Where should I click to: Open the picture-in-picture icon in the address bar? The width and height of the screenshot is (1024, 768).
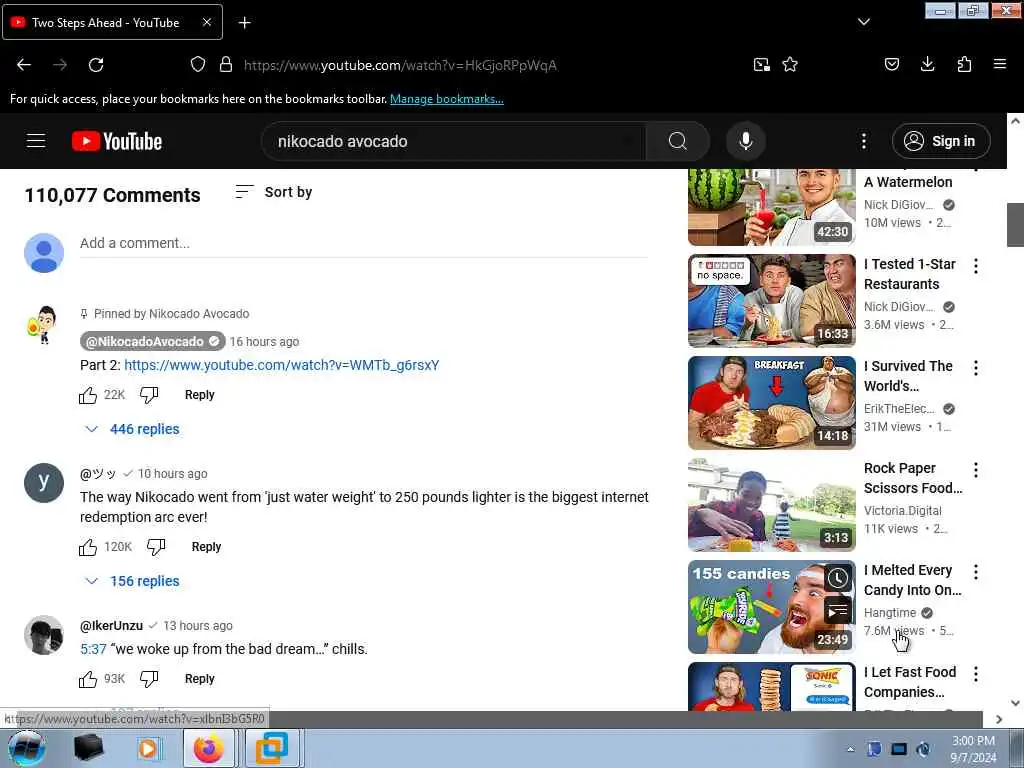point(761,65)
